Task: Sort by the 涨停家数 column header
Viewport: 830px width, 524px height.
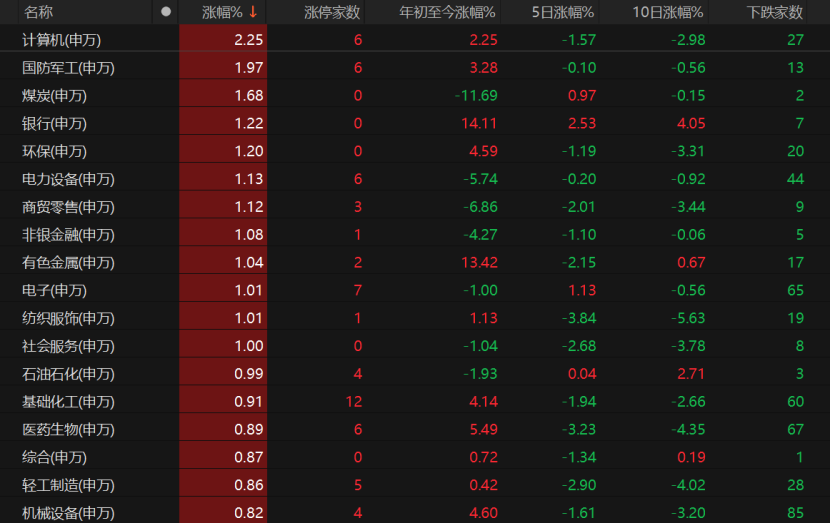Action: coord(332,12)
